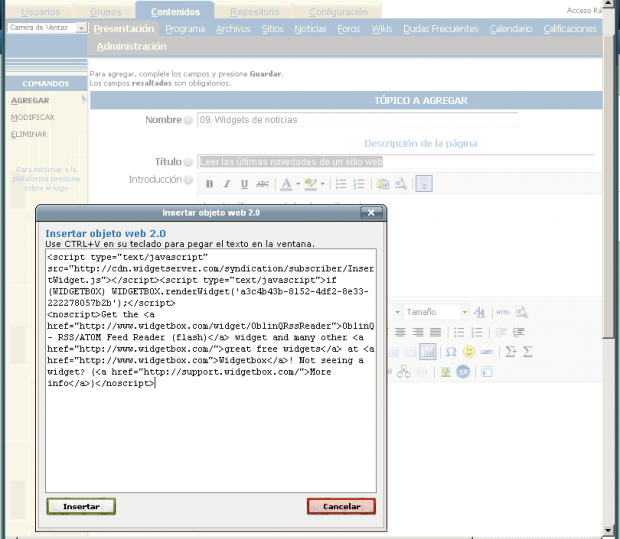
Task: Click the highlighted table icon
Action: [x=428, y=352]
